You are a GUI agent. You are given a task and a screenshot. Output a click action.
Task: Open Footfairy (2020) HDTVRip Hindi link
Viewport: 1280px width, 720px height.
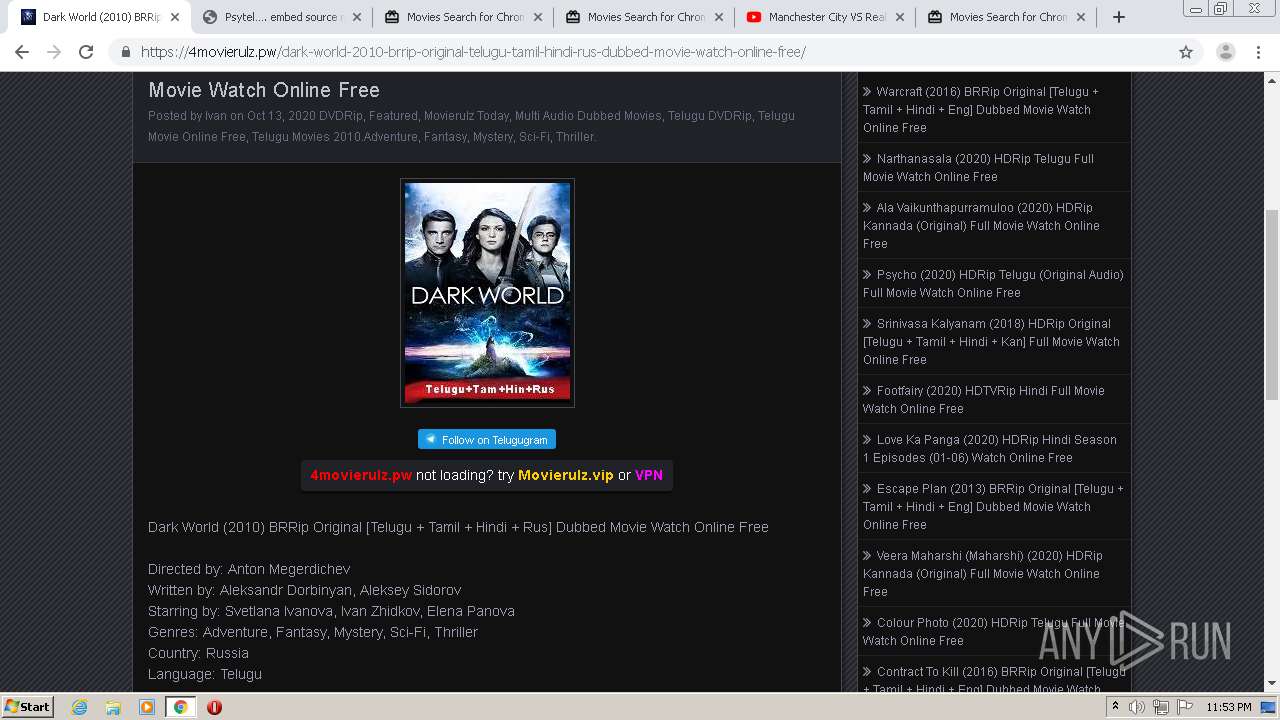(x=984, y=399)
